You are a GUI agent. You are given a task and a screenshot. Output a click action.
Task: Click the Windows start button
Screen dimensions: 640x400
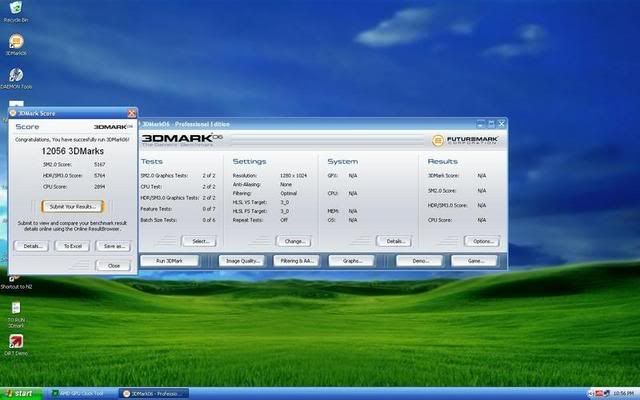click(x=21, y=393)
